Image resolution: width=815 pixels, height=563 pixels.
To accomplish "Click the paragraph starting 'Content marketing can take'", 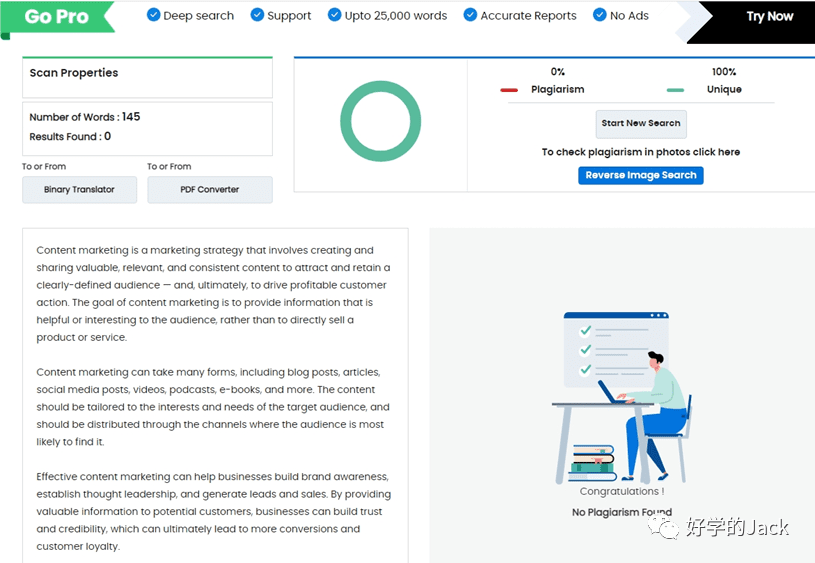I will (213, 407).
